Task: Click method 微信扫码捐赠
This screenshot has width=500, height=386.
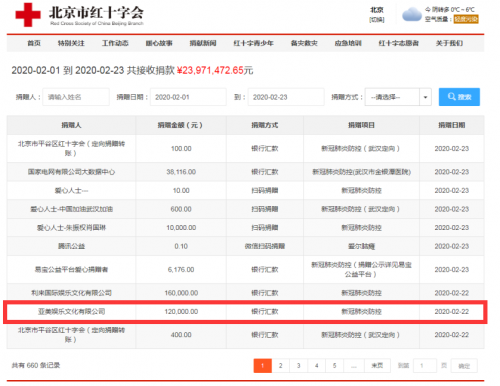Action: (265, 246)
